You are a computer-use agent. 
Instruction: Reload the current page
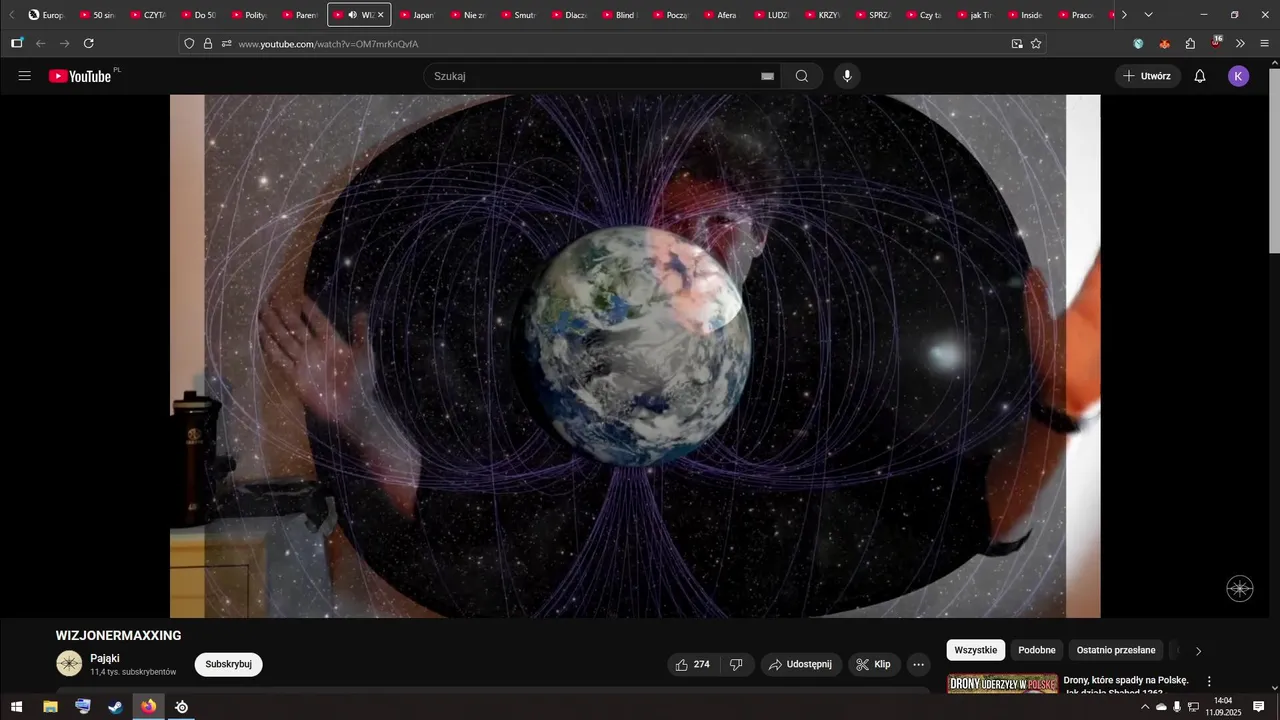coord(88,43)
